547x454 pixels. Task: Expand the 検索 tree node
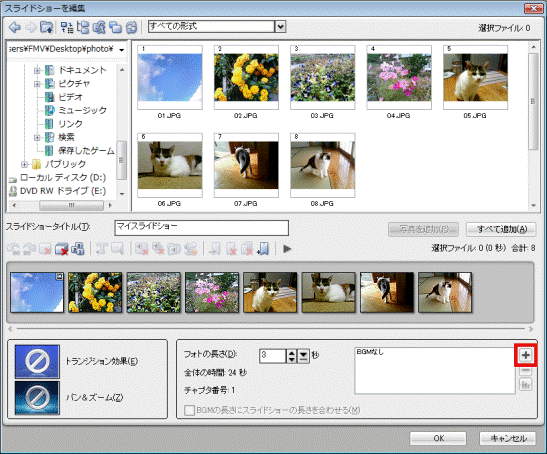click(x=37, y=137)
